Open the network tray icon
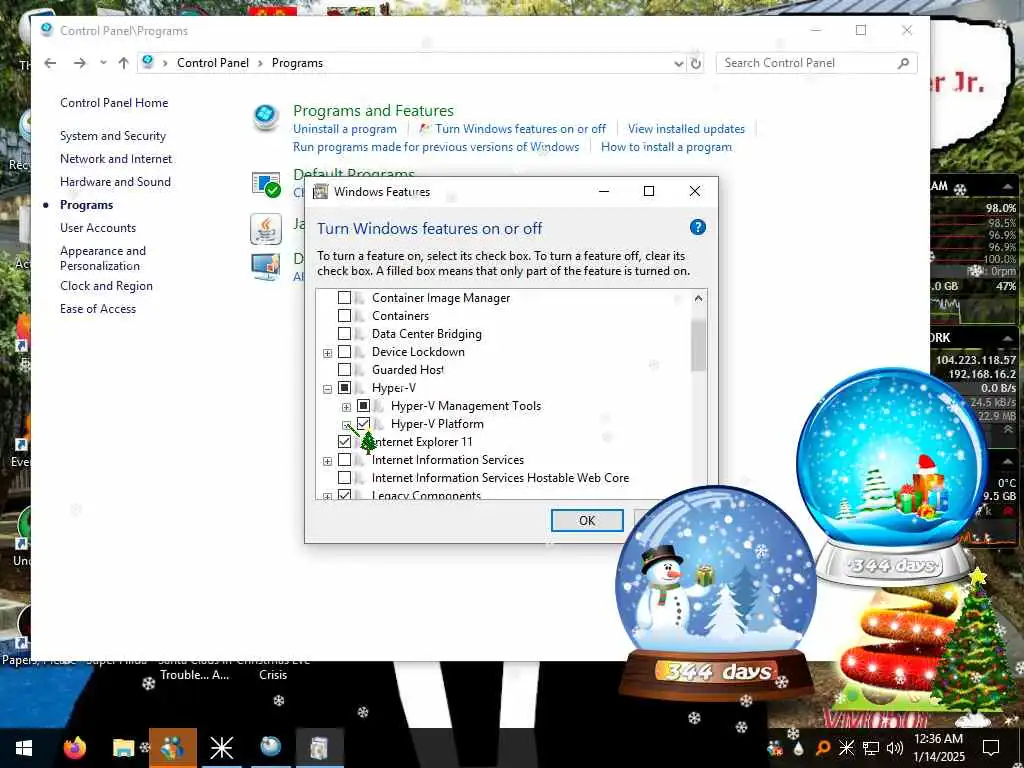 click(871, 748)
